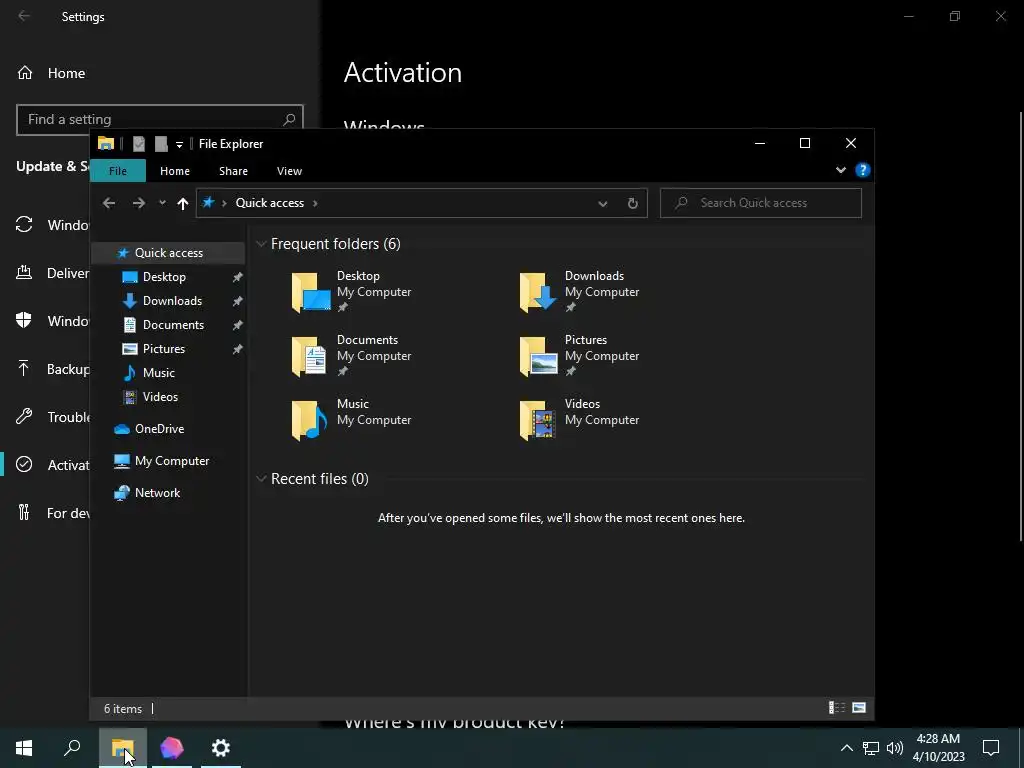Image resolution: width=1024 pixels, height=768 pixels.
Task: Click in the Search Quick access box
Action: point(761,203)
